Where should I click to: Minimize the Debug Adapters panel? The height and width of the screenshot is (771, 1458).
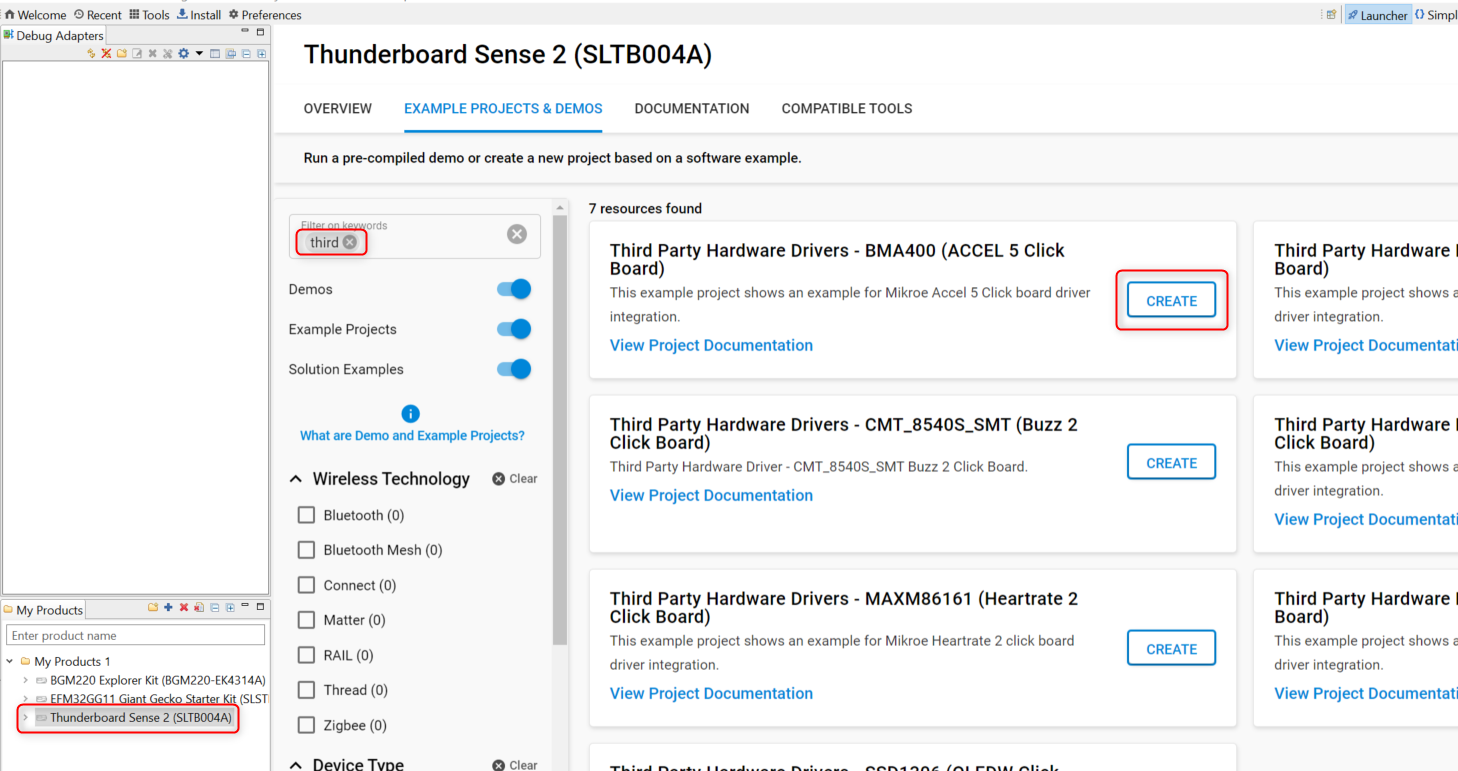click(x=245, y=30)
